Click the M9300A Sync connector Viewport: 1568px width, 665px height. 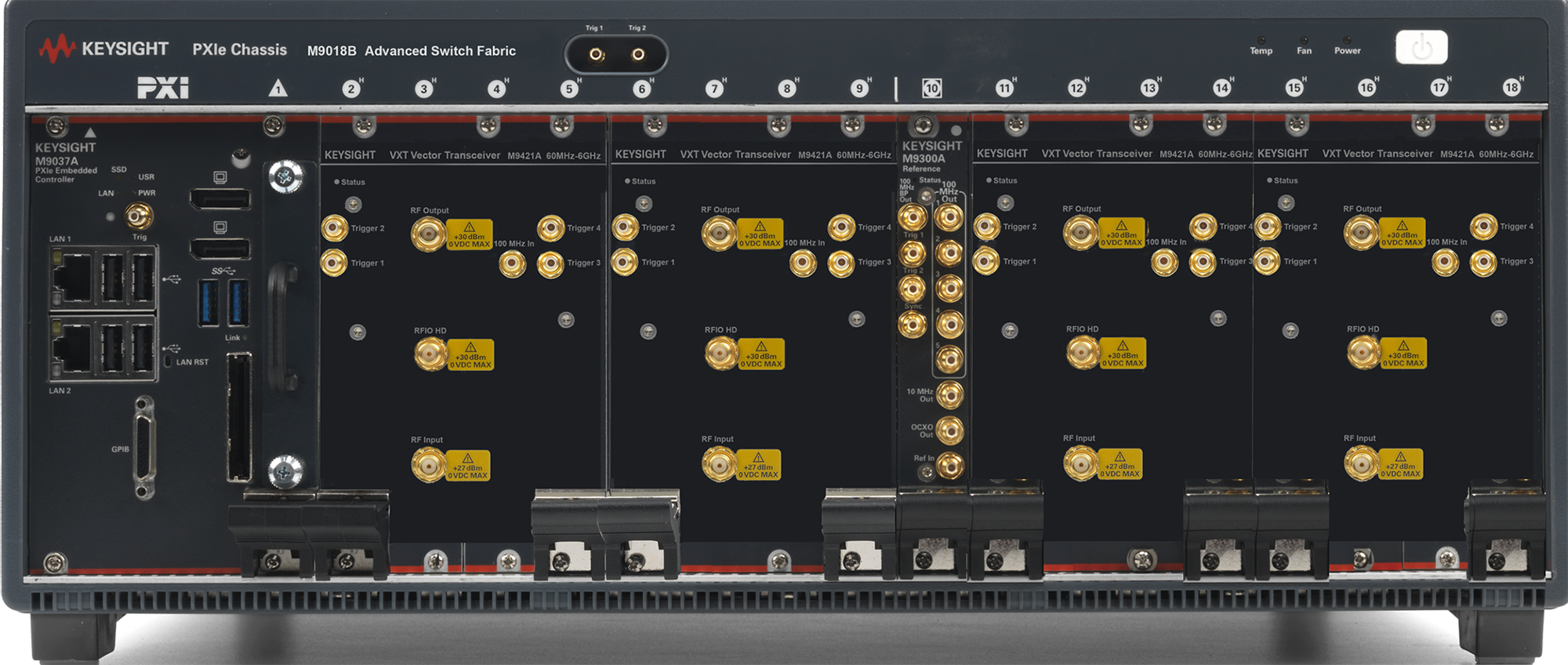tap(912, 324)
